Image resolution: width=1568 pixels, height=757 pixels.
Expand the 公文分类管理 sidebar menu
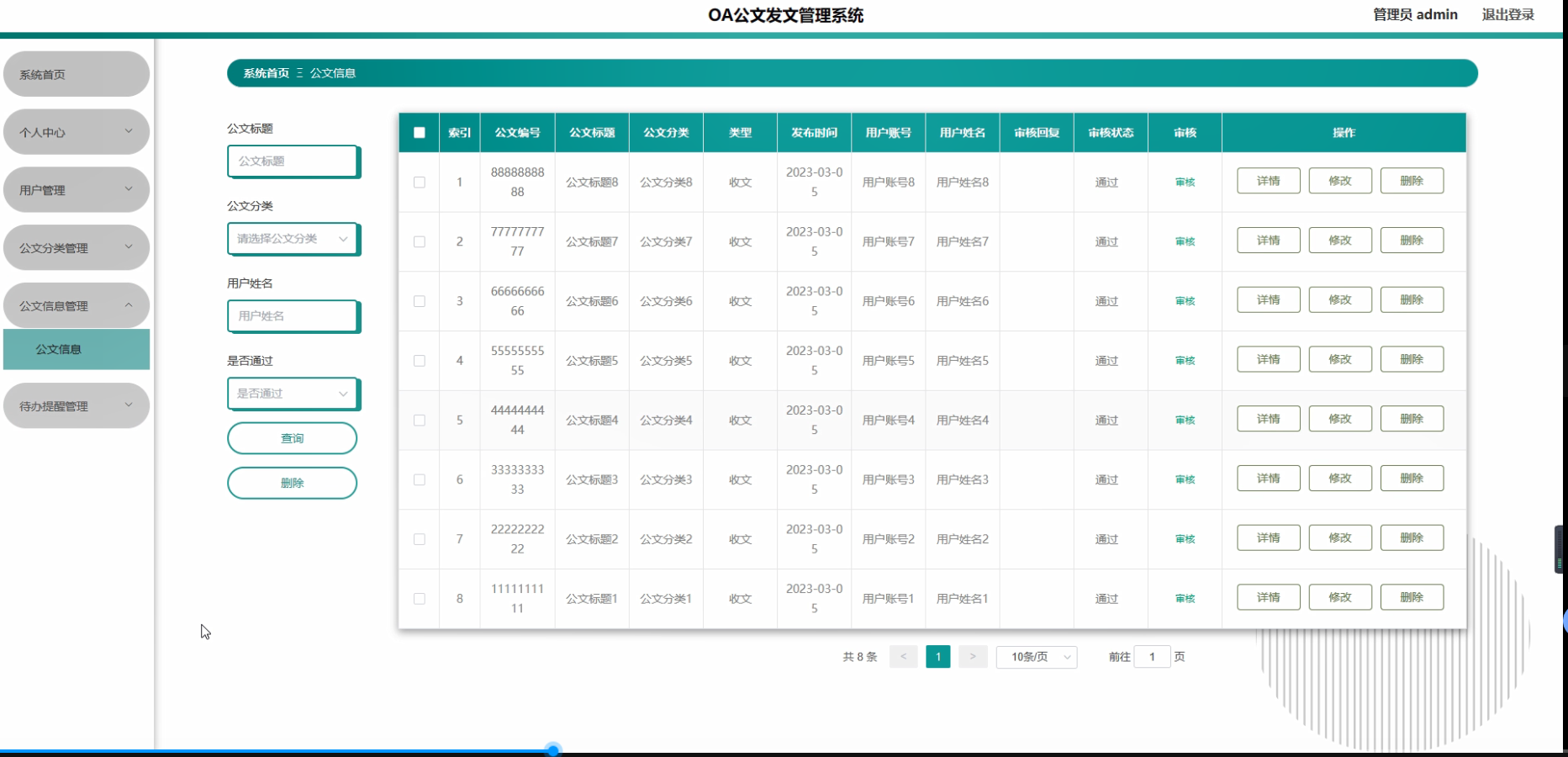[x=77, y=248]
